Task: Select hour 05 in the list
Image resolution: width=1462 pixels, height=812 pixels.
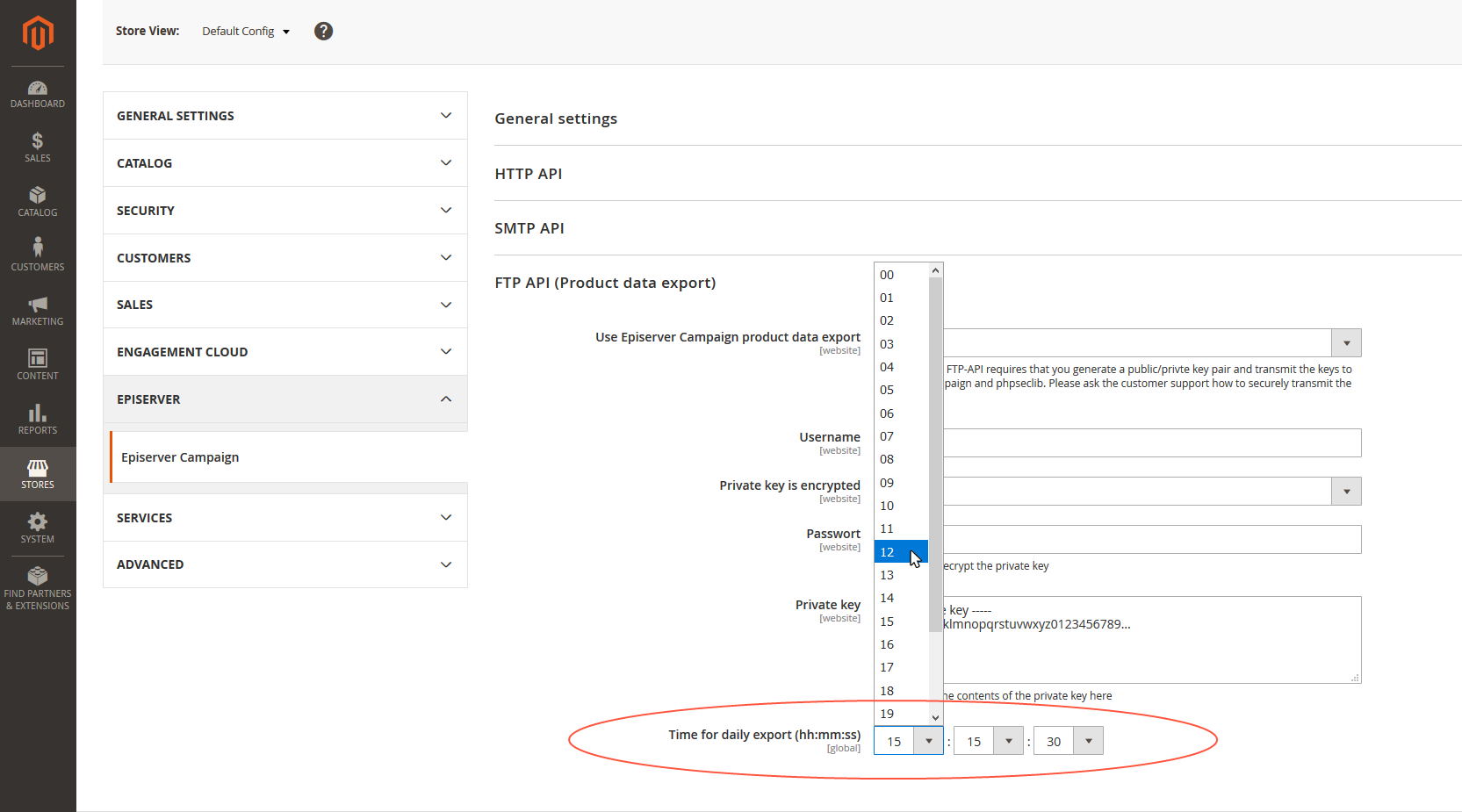Action: [x=901, y=390]
